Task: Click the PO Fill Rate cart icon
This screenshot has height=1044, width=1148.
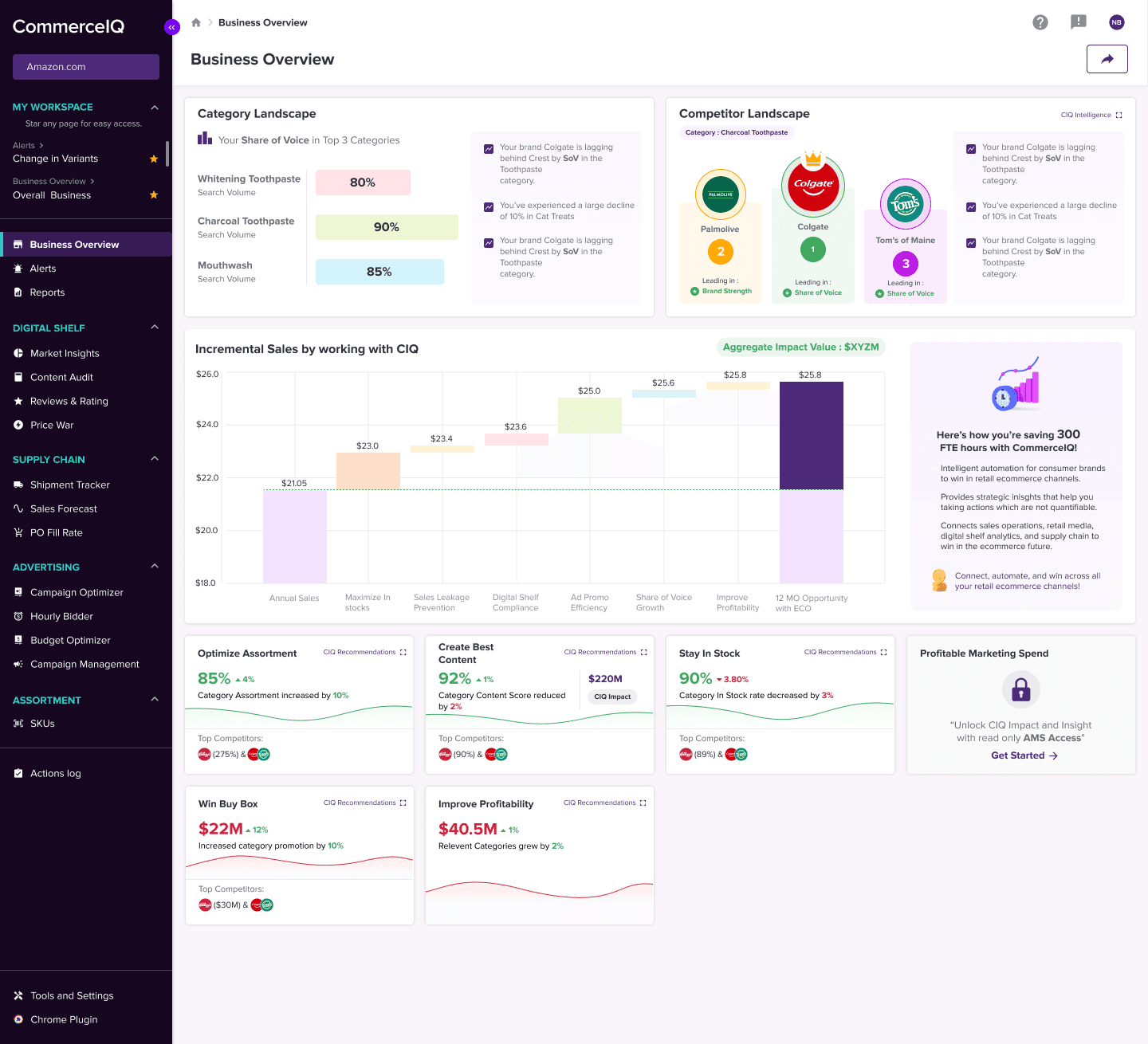Action: click(18, 532)
